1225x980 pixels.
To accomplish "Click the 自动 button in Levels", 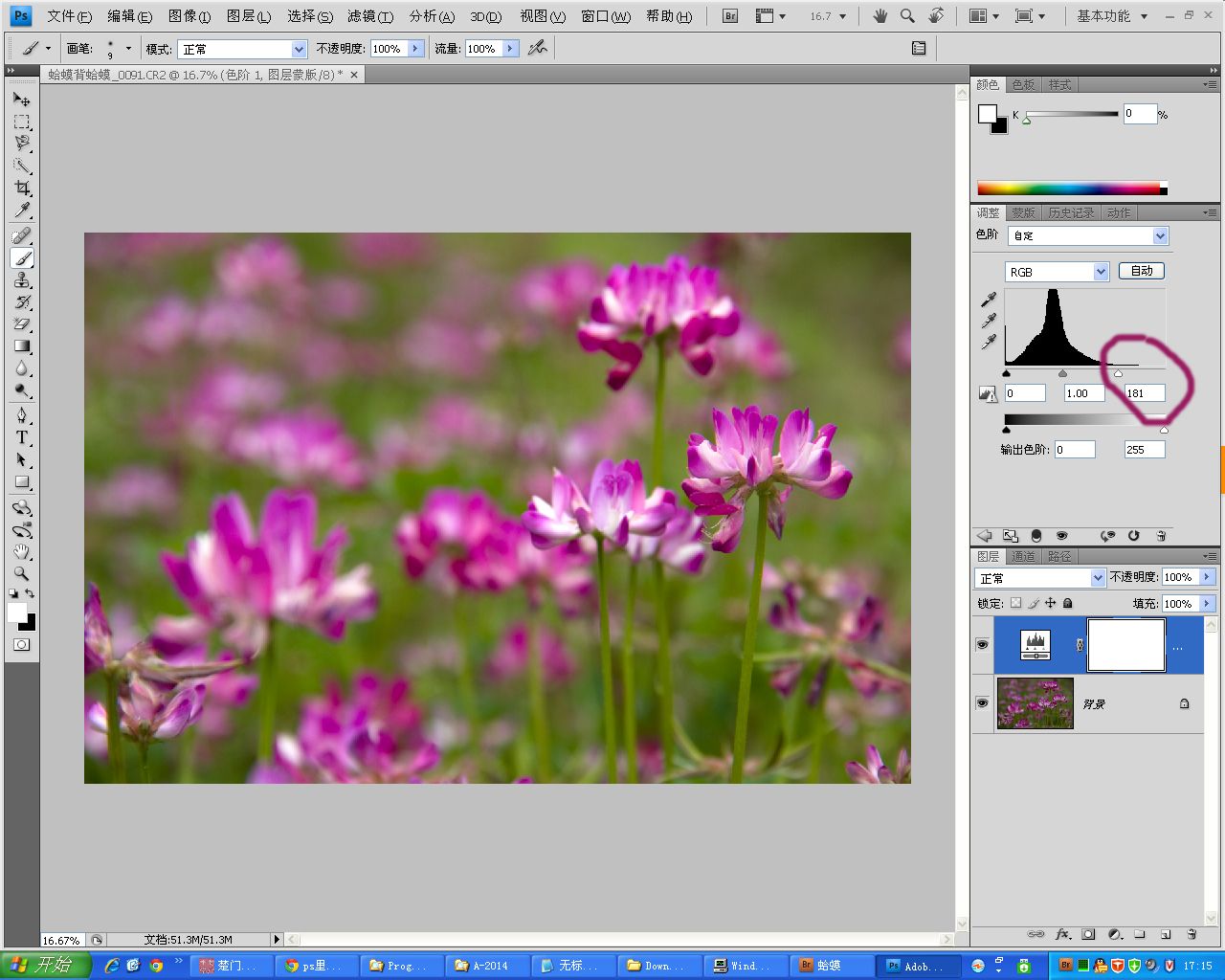I will click(x=1142, y=271).
